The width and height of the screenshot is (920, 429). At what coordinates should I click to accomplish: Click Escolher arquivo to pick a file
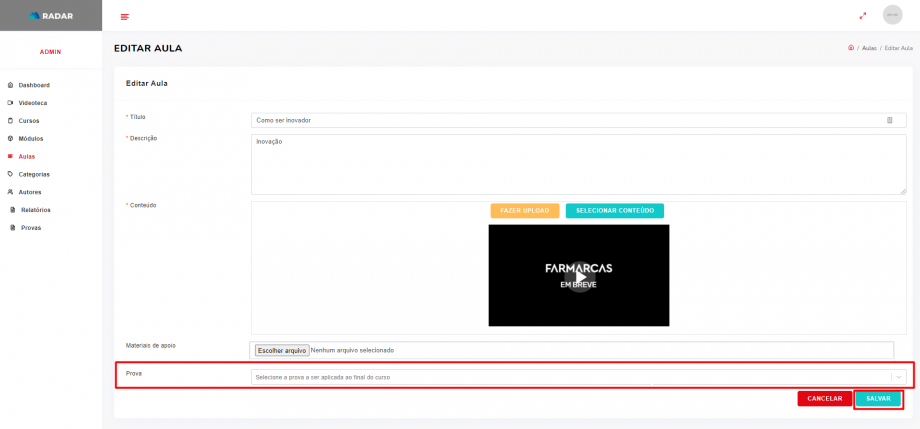[x=281, y=351]
